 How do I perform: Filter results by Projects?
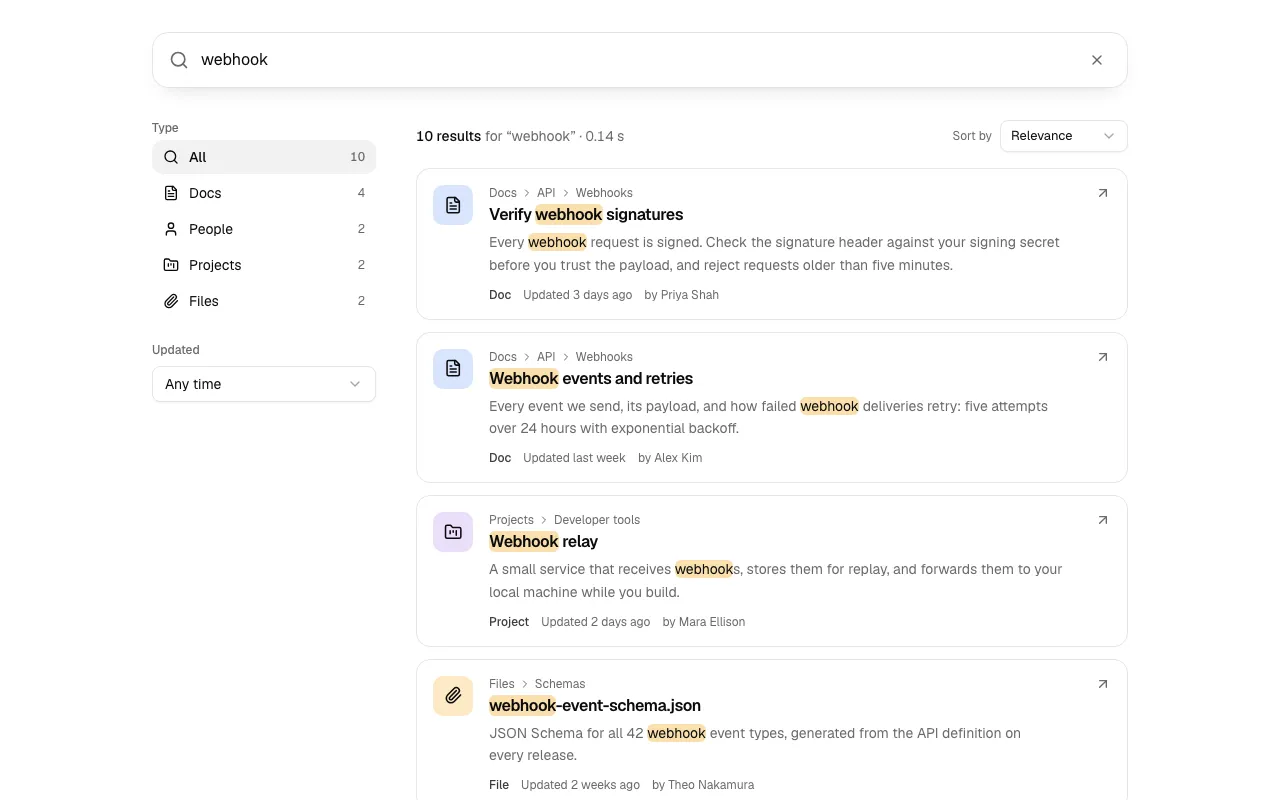coord(264,265)
